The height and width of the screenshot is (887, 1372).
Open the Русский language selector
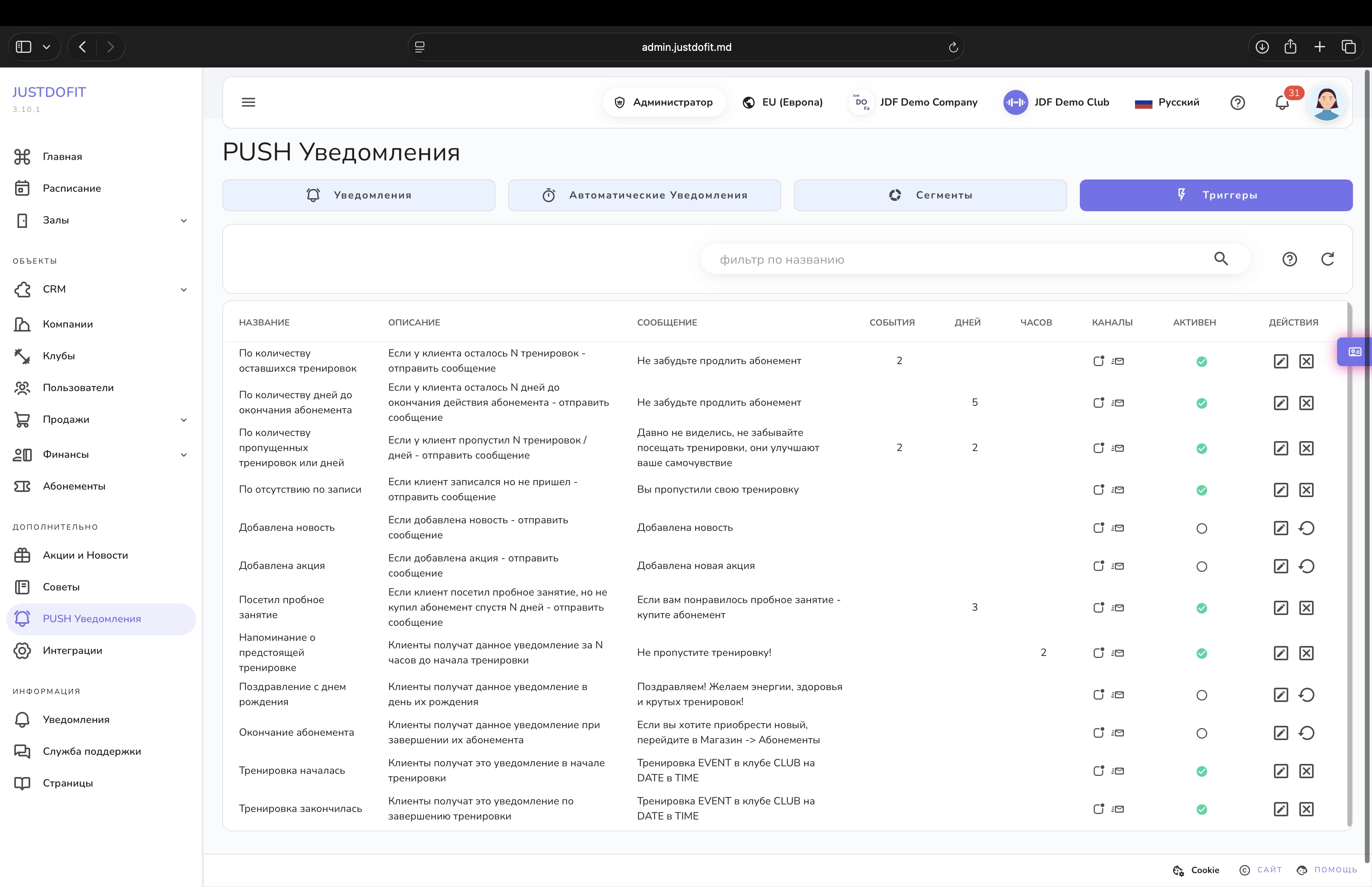tap(1167, 102)
